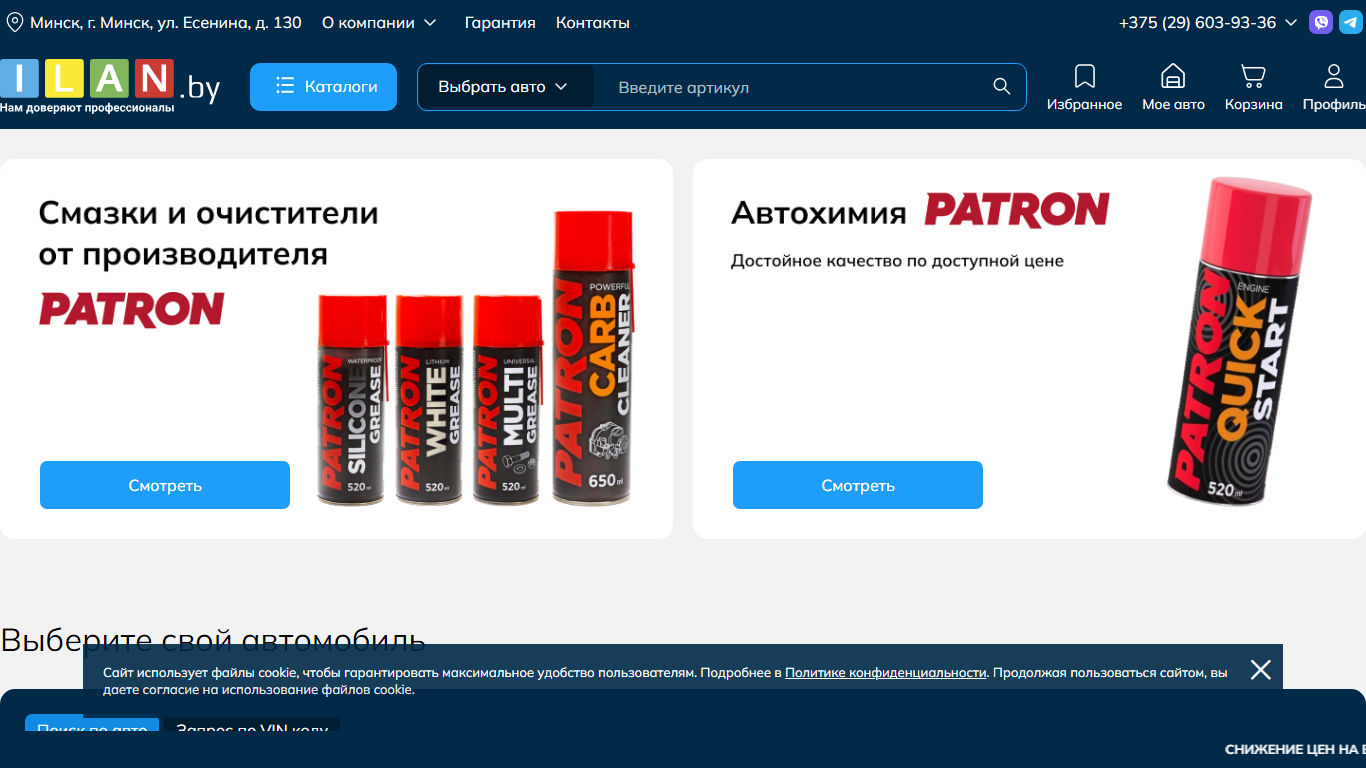This screenshot has height=768, width=1366.
Task: Expand the О компании menu
Action: pos(379,22)
